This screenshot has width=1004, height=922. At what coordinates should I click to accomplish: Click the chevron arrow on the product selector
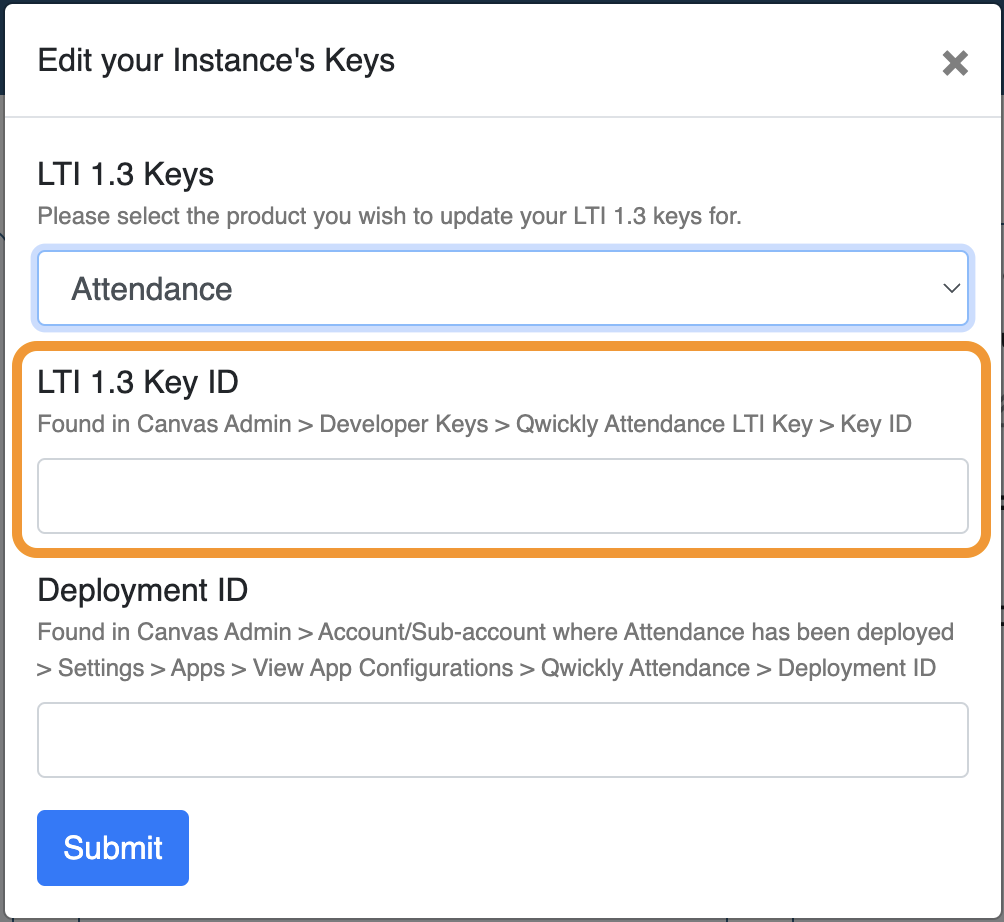coord(949,288)
